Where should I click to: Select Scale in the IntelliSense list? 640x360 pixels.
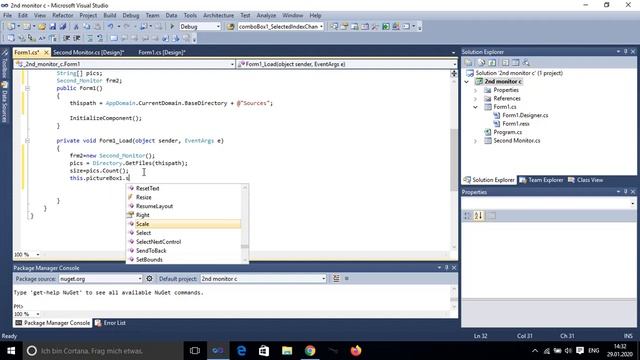click(184, 224)
